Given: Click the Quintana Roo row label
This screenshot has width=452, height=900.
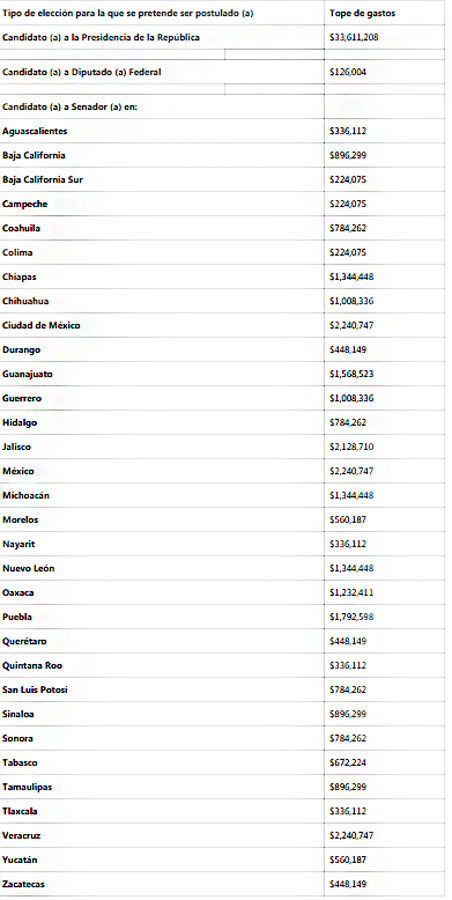Looking at the screenshot, I should click(x=33, y=666).
